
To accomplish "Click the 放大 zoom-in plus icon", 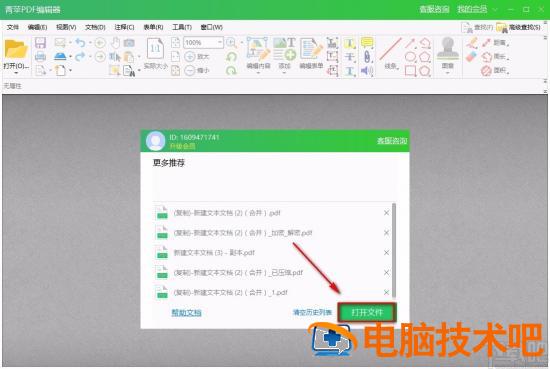I will [x=190, y=56].
